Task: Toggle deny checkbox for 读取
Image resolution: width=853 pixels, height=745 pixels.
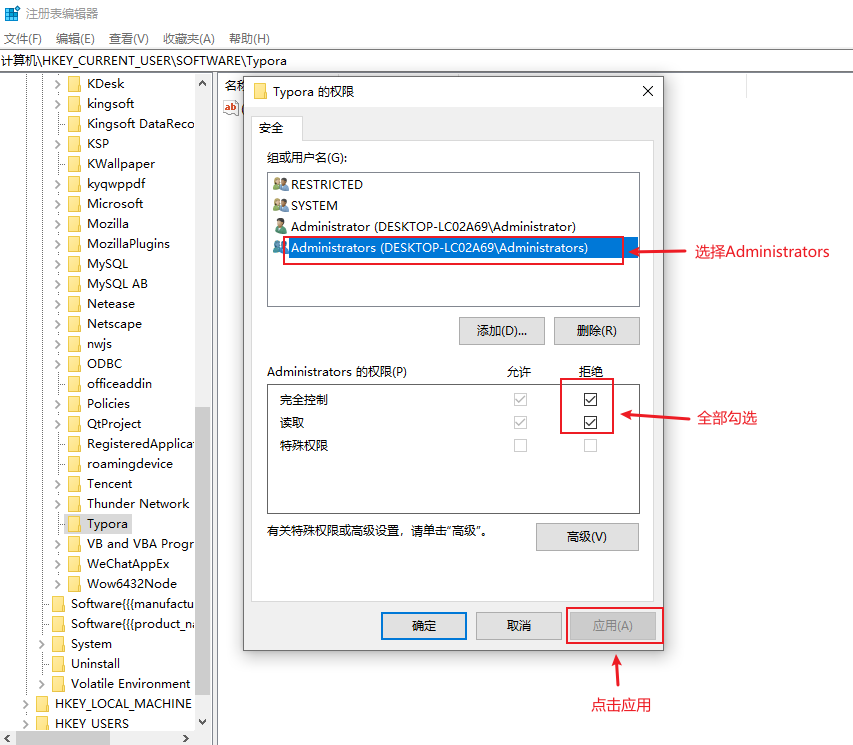Action: (590, 422)
